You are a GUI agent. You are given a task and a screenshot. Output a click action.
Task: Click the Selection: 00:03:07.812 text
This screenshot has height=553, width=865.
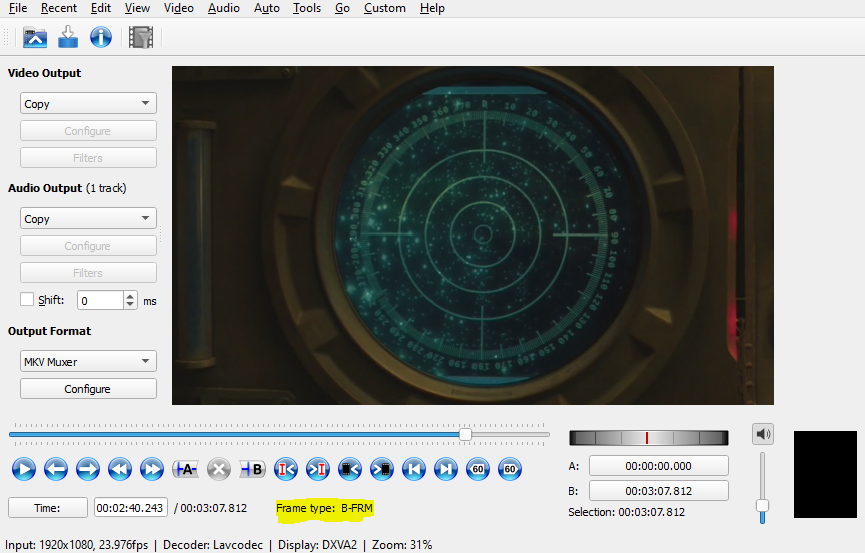pyautogui.click(x=627, y=512)
